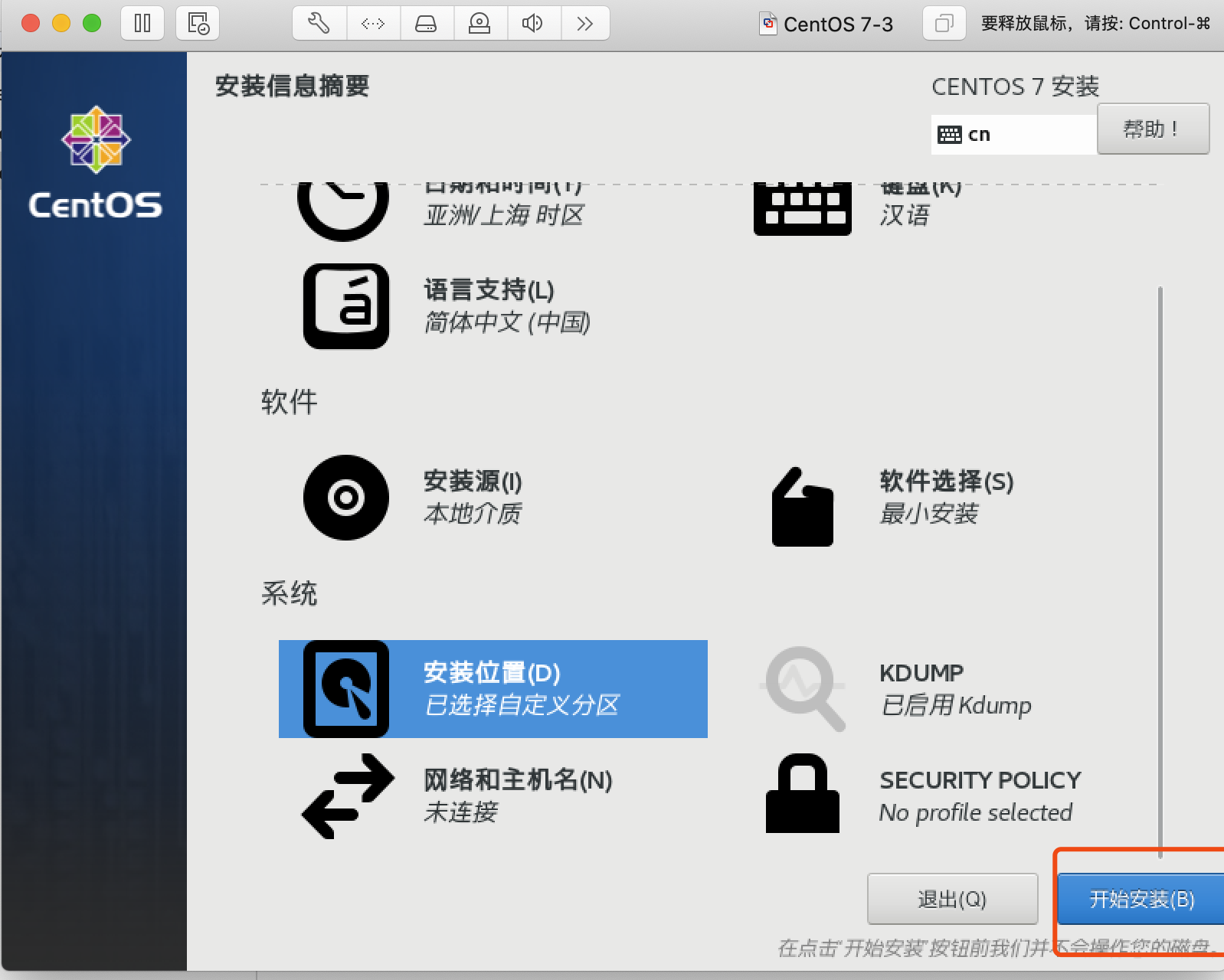The image size is (1224, 980).
Task: Open date and time clock icon
Action: point(342,211)
